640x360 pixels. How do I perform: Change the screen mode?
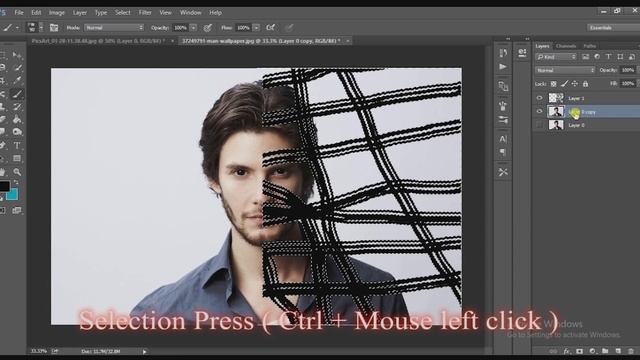17,210
